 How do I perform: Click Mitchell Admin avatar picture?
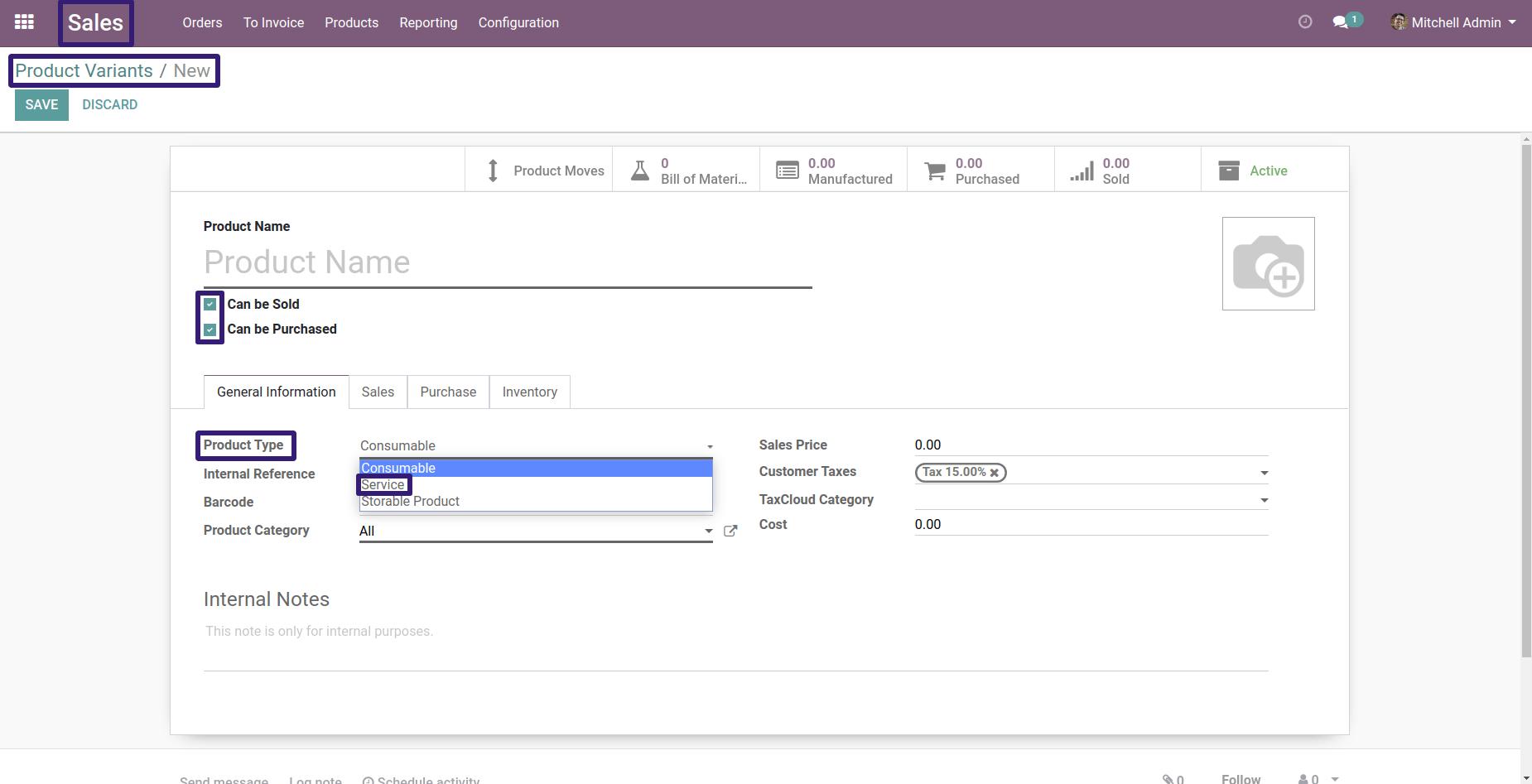tap(1399, 22)
